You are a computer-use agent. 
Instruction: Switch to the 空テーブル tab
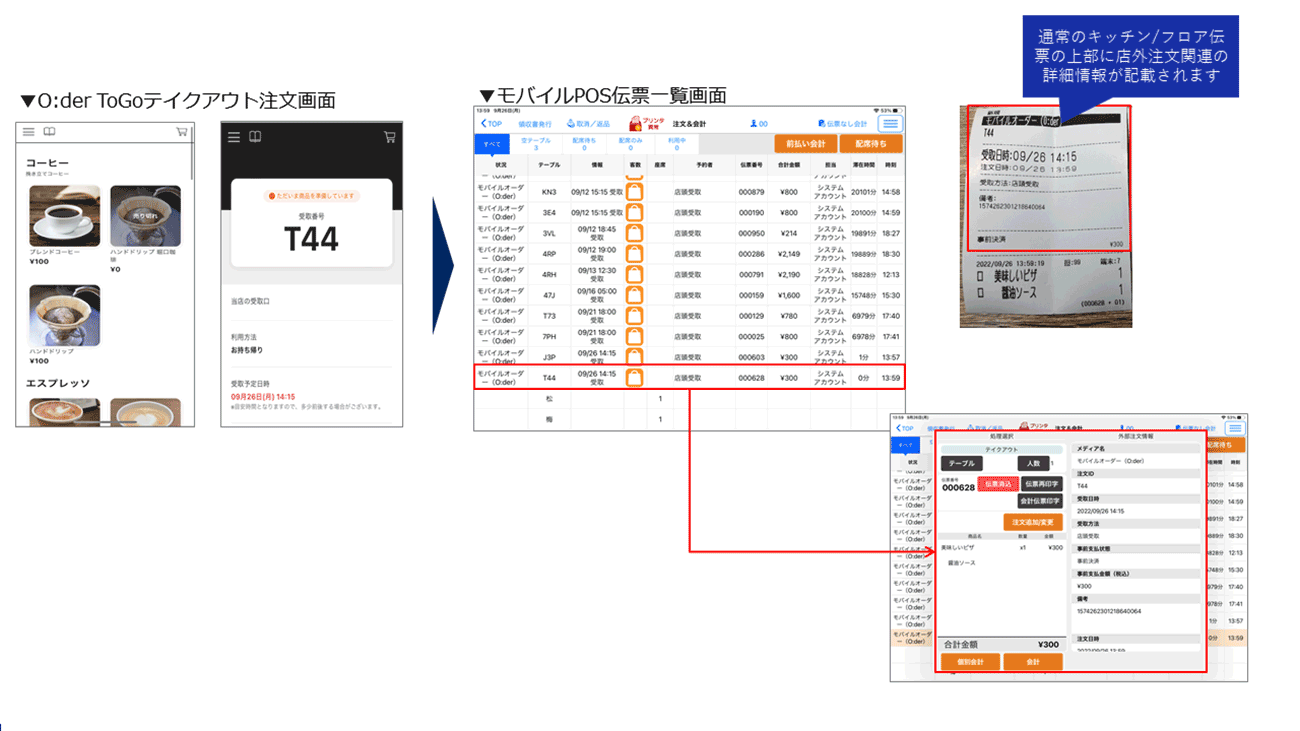tap(536, 145)
